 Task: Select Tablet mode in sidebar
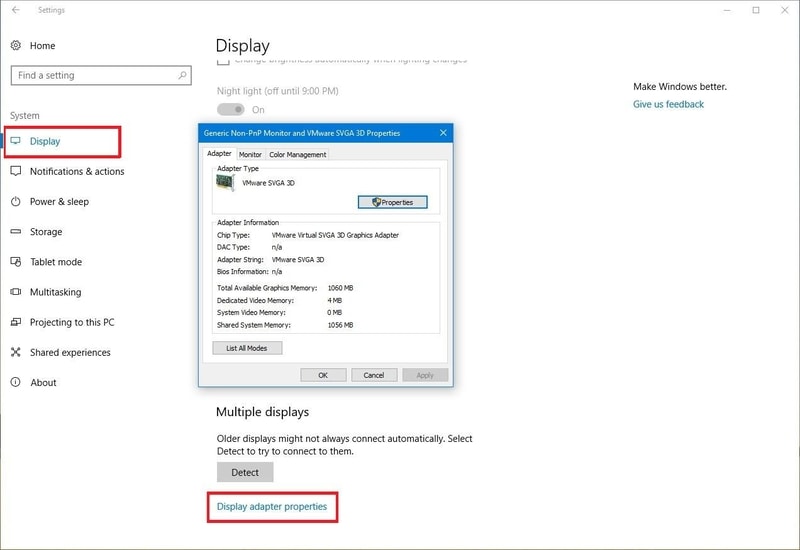[x=56, y=262]
